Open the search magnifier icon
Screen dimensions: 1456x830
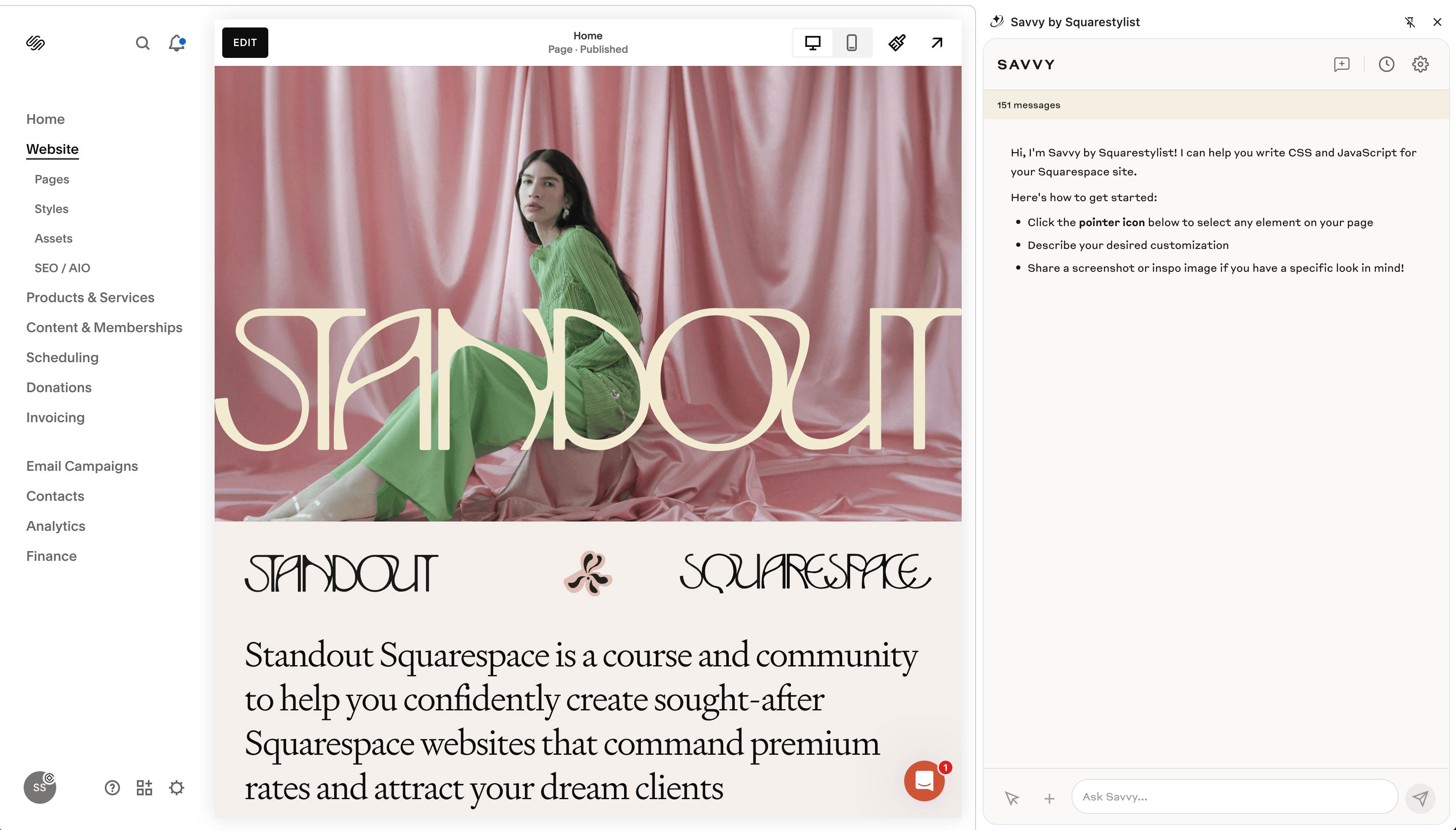pyautogui.click(x=142, y=43)
